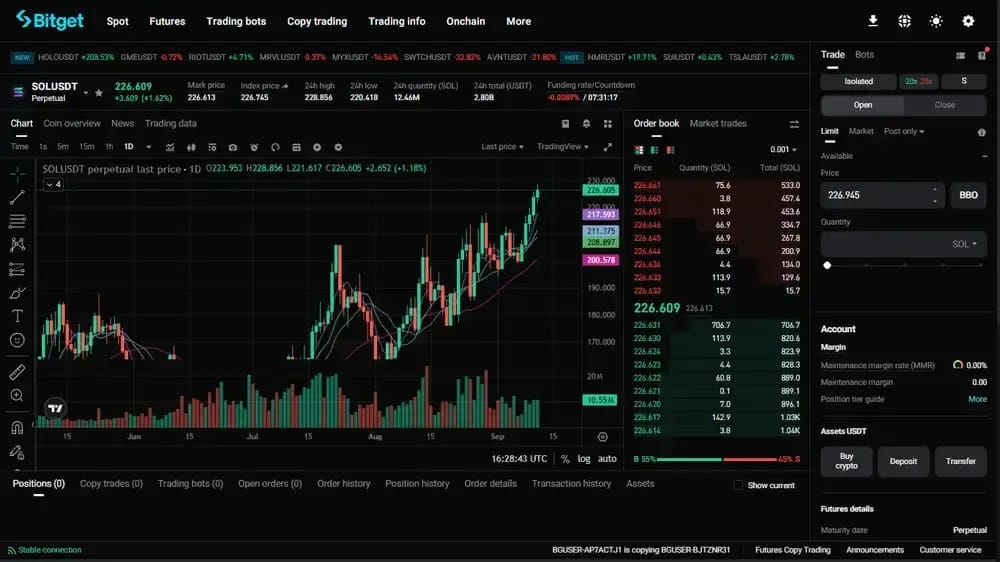Open the Post only order type dropdown
Screen dimensions: 1000x562
click(x=904, y=131)
